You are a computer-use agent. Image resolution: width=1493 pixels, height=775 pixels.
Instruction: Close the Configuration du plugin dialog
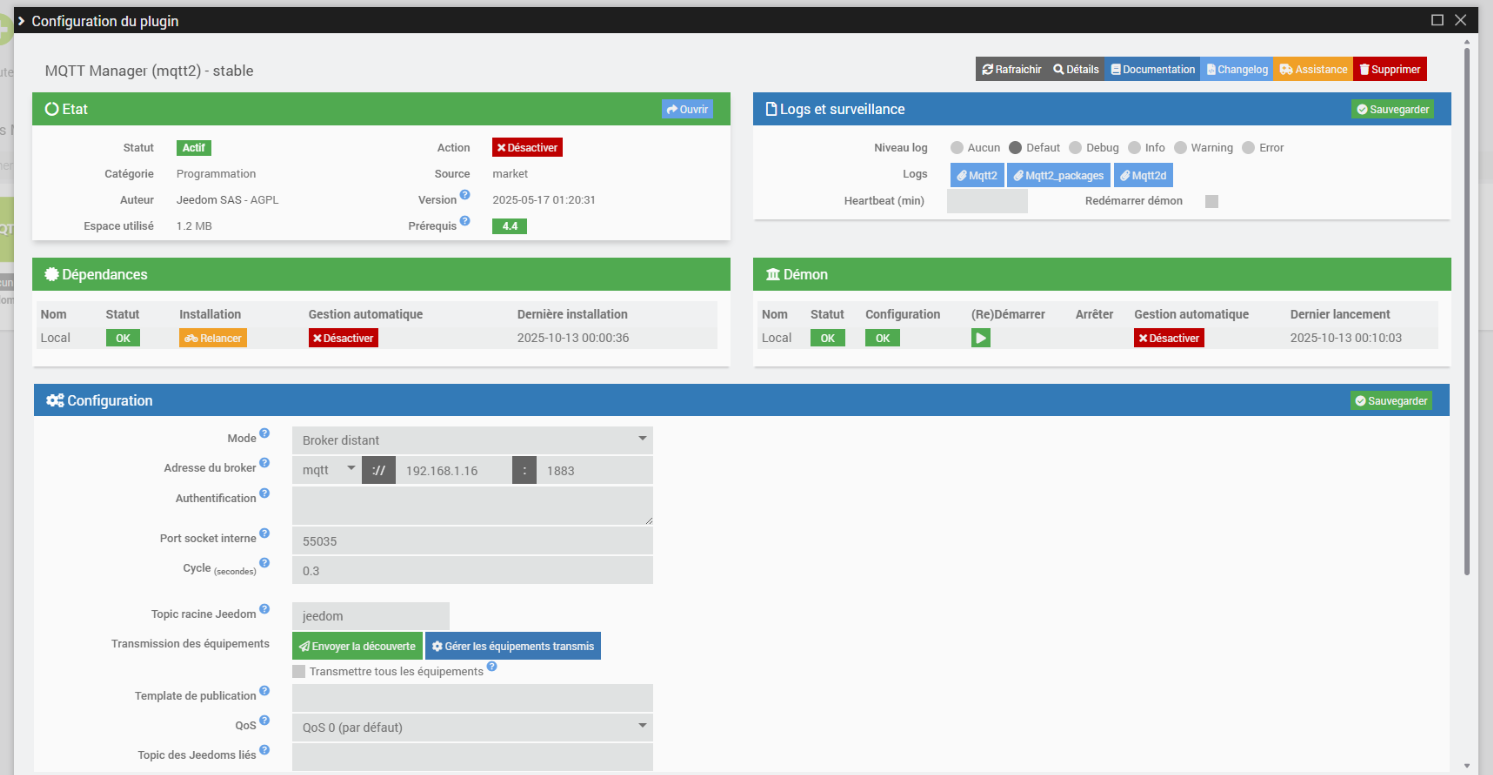click(x=1460, y=20)
